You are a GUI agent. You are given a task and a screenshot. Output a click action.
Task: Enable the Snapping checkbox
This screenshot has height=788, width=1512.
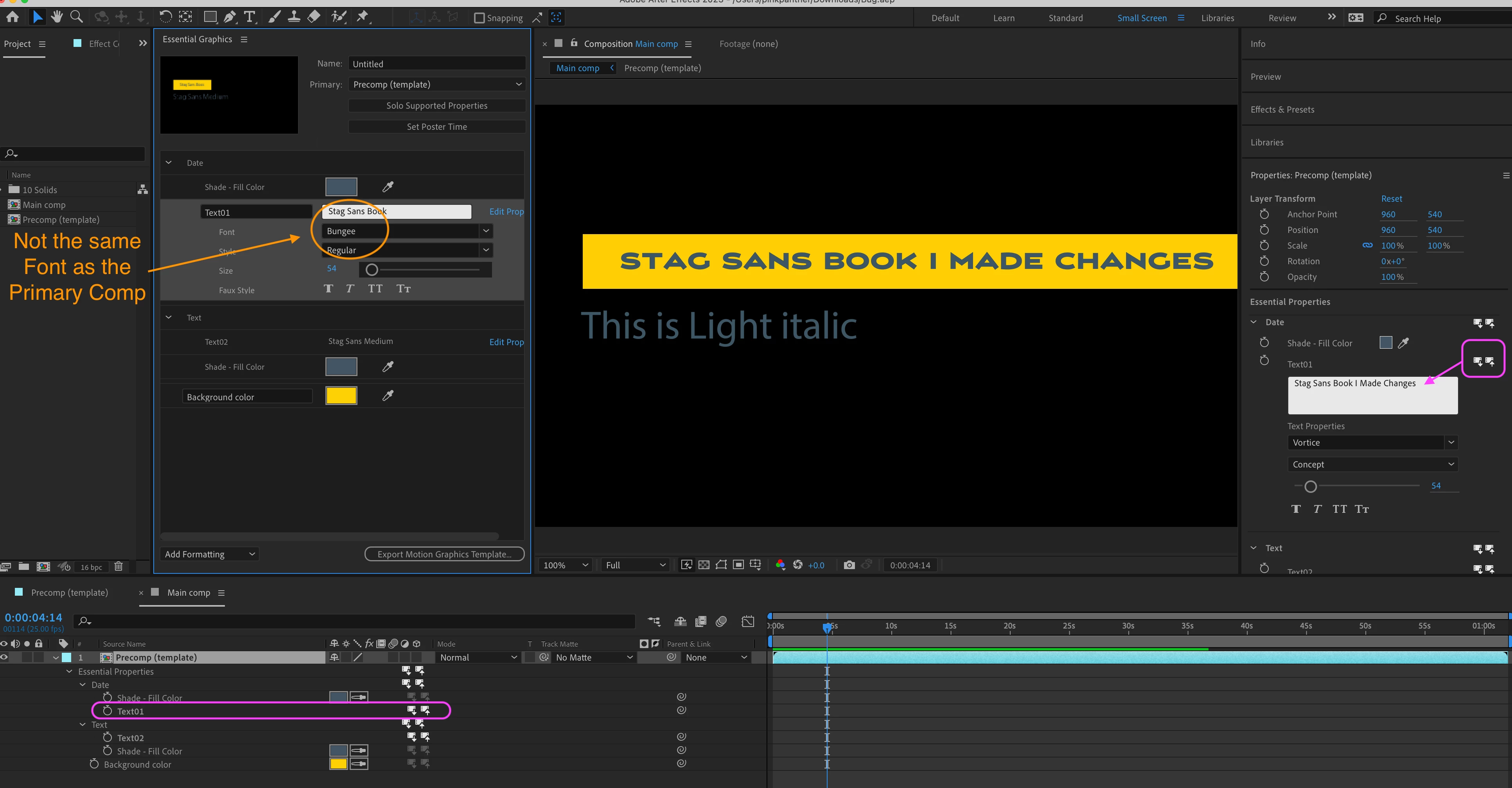pos(479,18)
